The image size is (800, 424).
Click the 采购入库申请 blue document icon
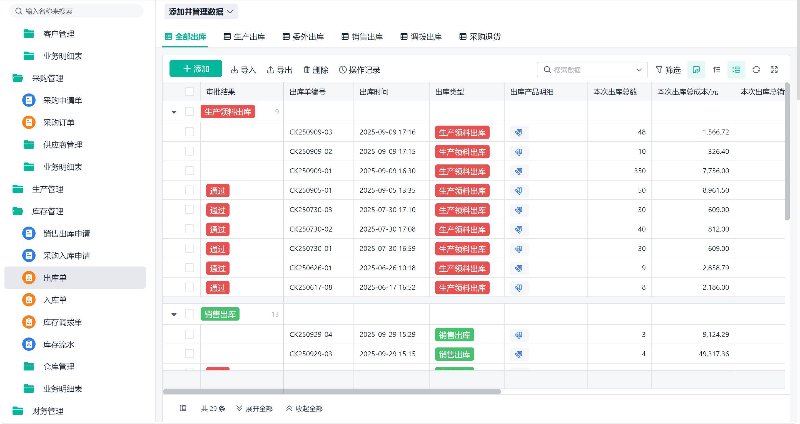(x=29, y=255)
